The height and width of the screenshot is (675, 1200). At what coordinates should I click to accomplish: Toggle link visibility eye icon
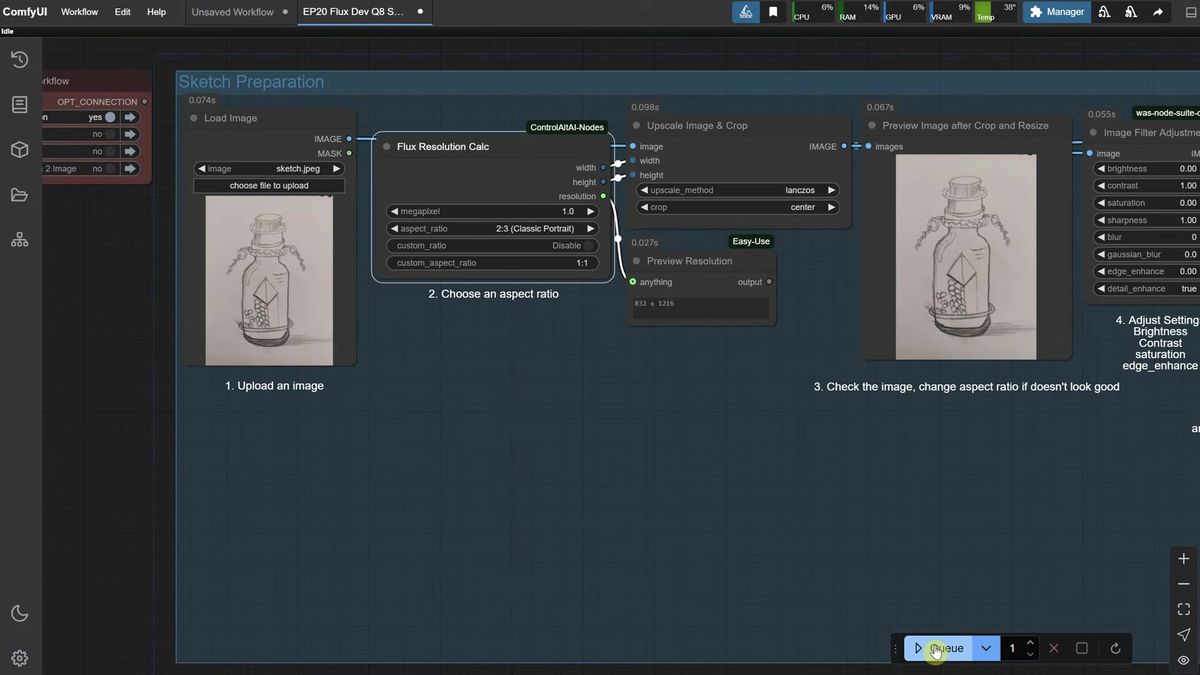(1184, 660)
